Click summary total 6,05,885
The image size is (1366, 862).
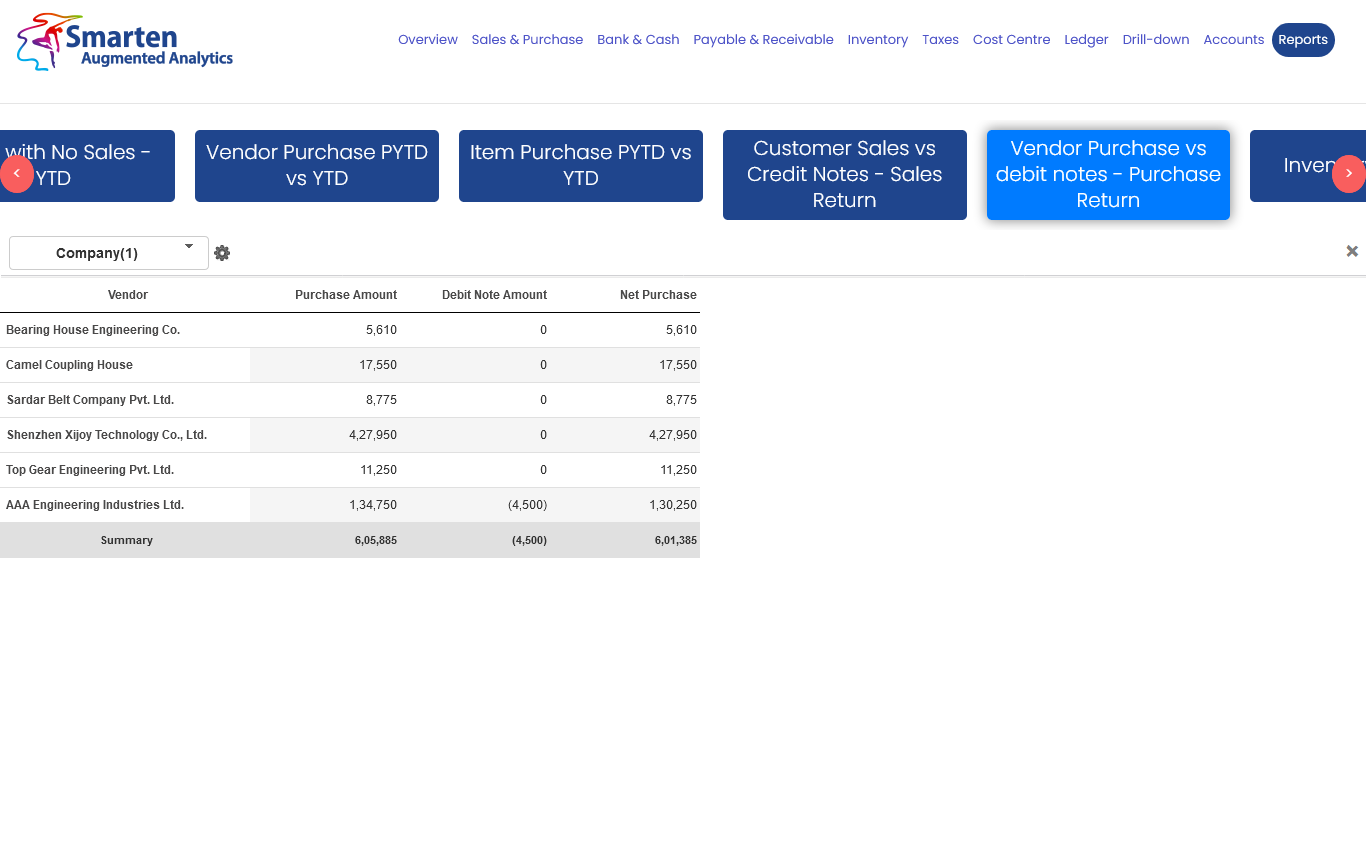[x=376, y=540]
